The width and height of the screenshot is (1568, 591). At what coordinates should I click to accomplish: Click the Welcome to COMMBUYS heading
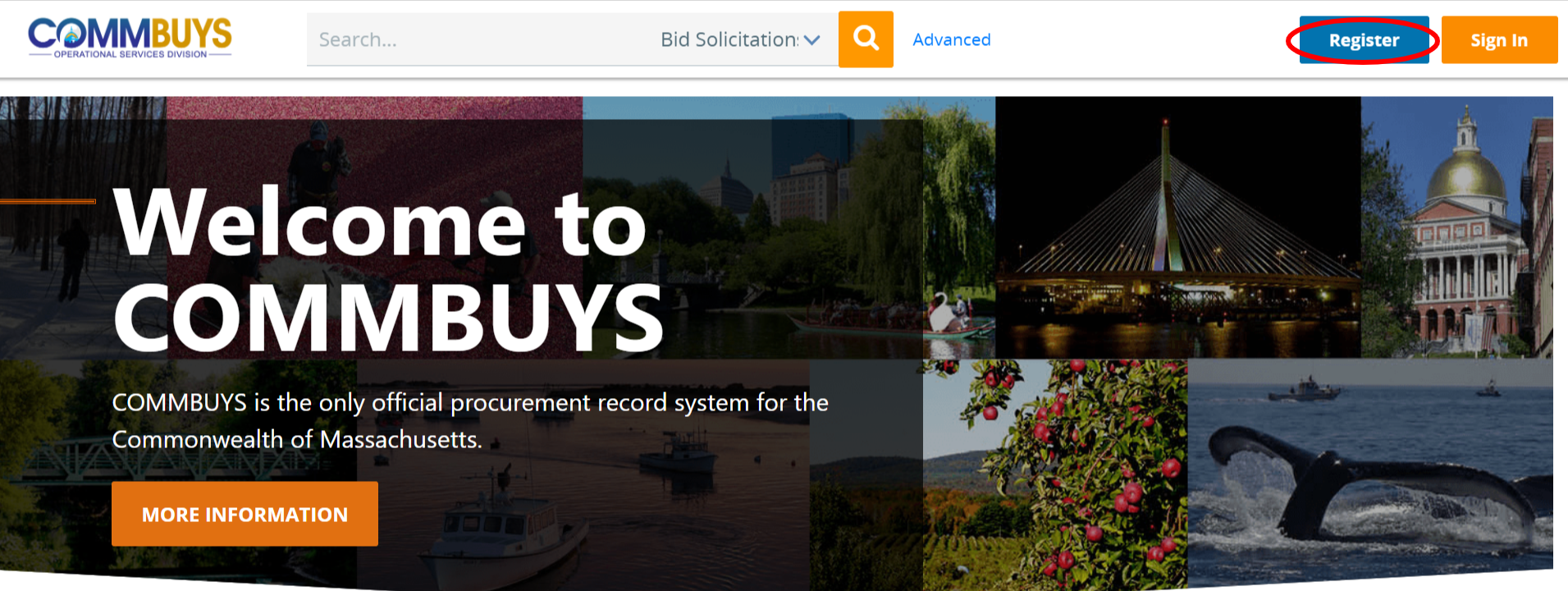click(387, 269)
